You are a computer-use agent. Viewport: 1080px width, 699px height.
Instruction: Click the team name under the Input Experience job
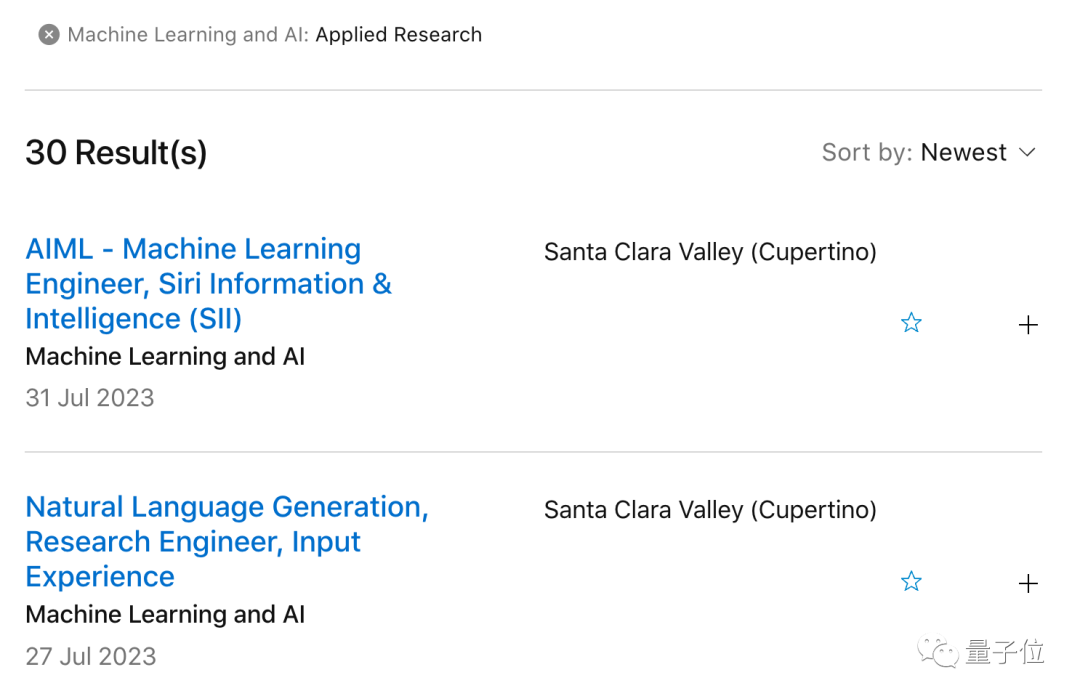165,615
